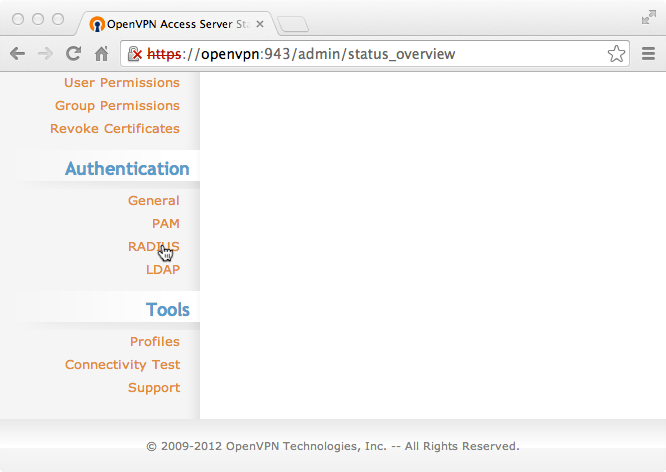Open Group Permissions page
Viewport: 666px width, 472px height.
117,105
